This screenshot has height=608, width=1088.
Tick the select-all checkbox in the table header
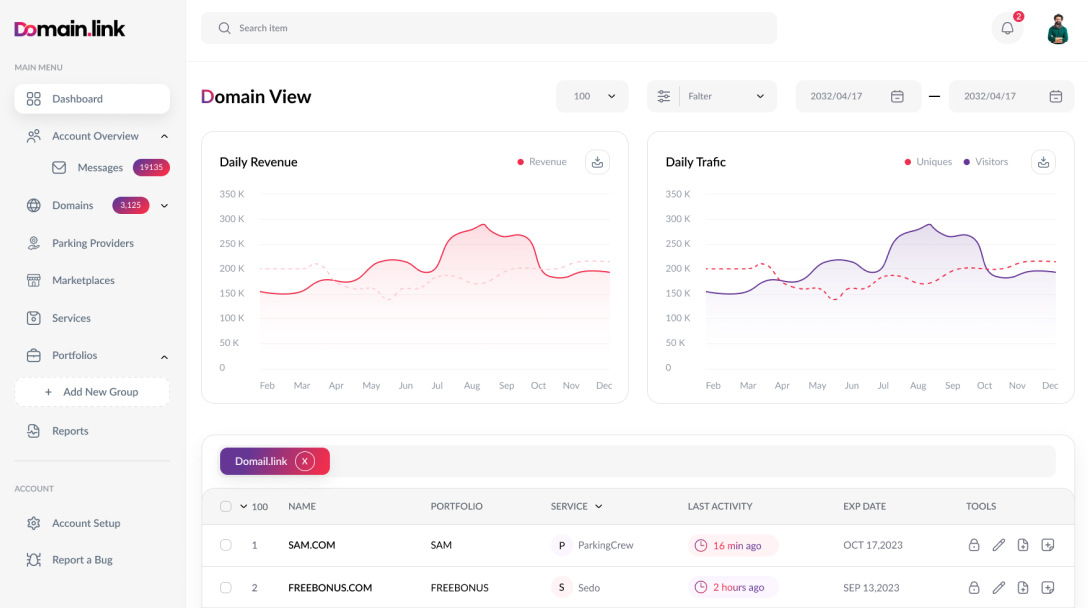click(225, 506)
